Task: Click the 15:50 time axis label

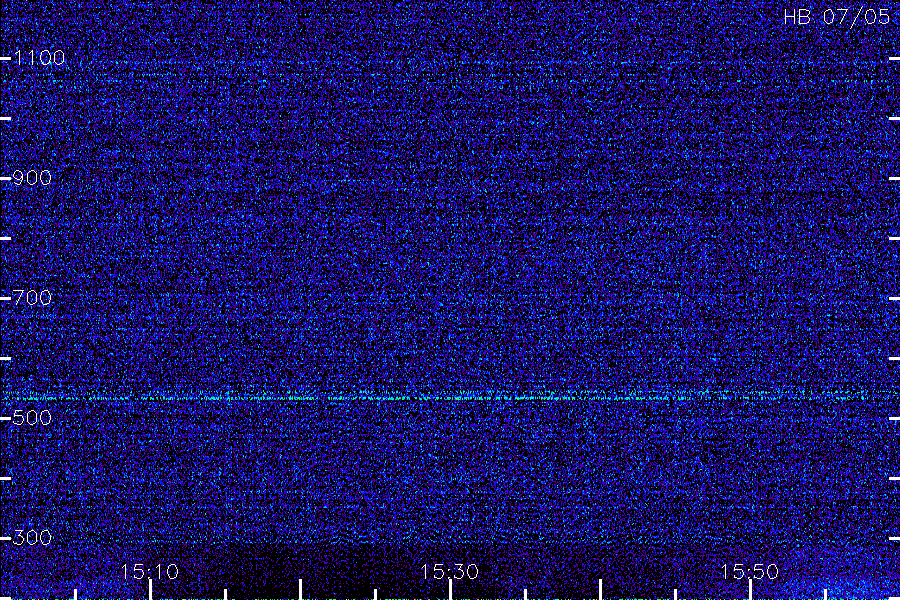Action: click(749, 572)
